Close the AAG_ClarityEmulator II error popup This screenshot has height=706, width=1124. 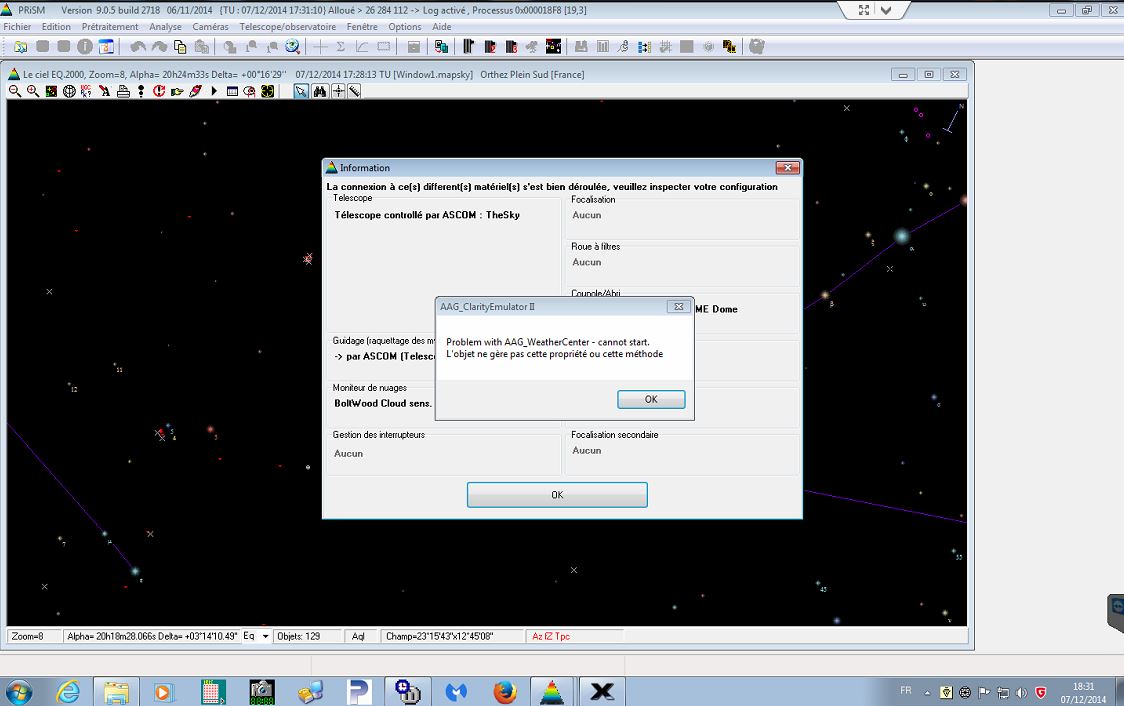(x=678, y=306)
